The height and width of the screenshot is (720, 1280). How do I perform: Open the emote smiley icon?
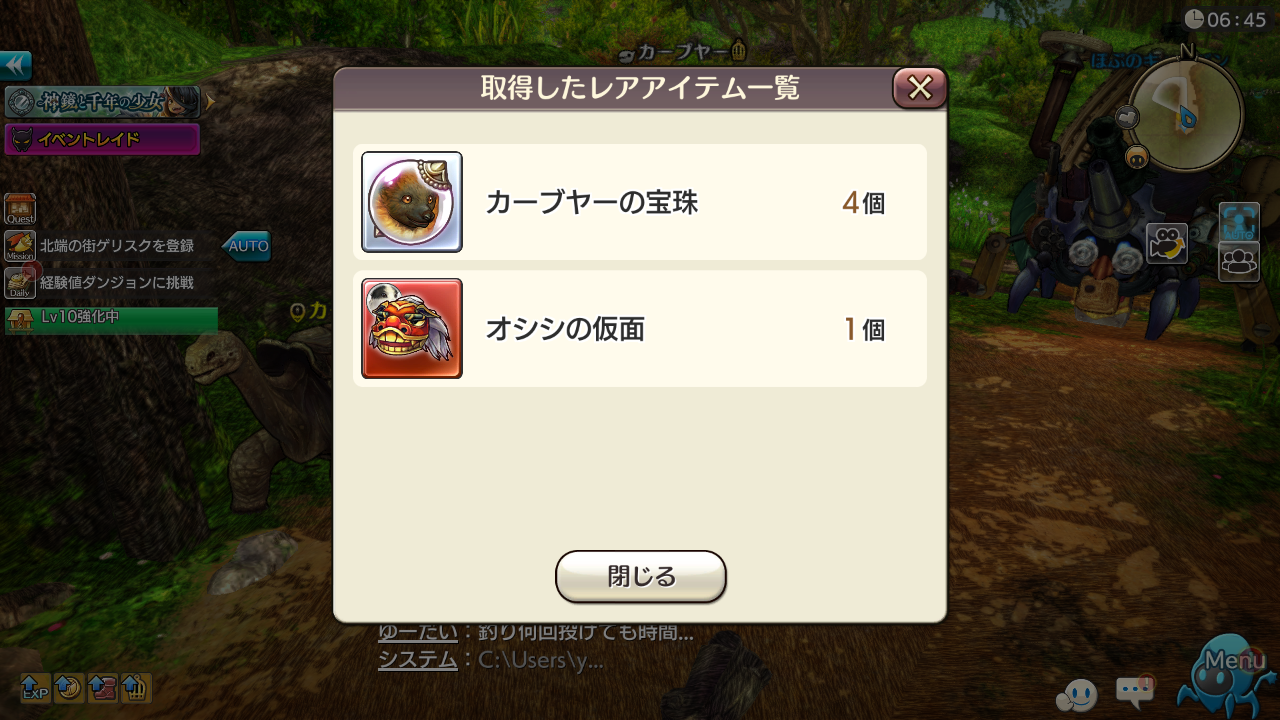[x=1076, y=694]
